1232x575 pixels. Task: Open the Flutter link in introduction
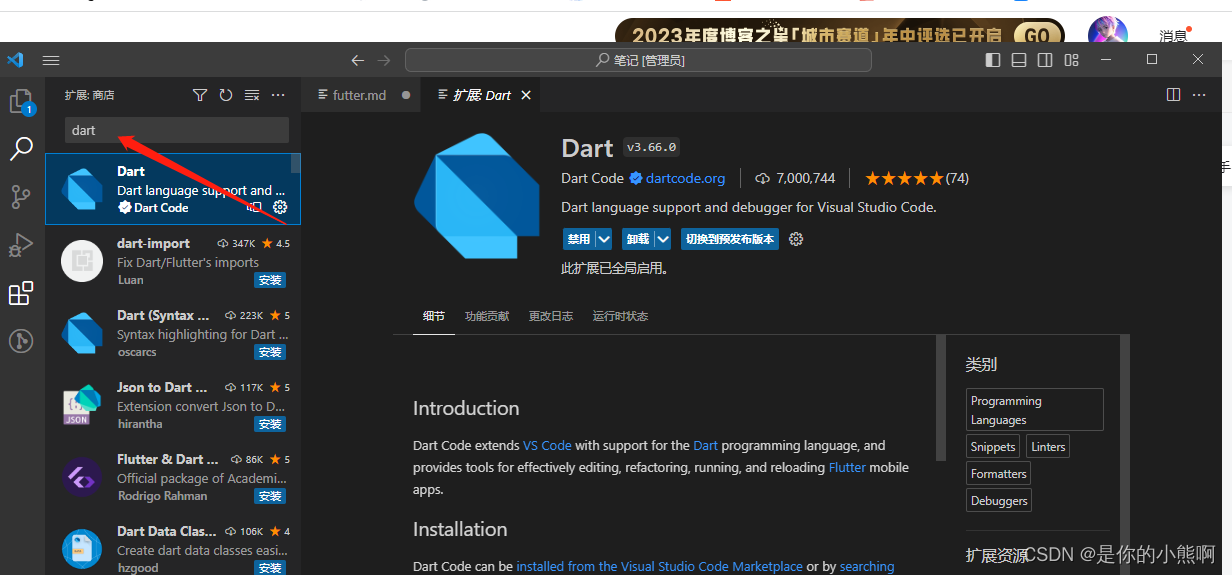tap(847, 467)
